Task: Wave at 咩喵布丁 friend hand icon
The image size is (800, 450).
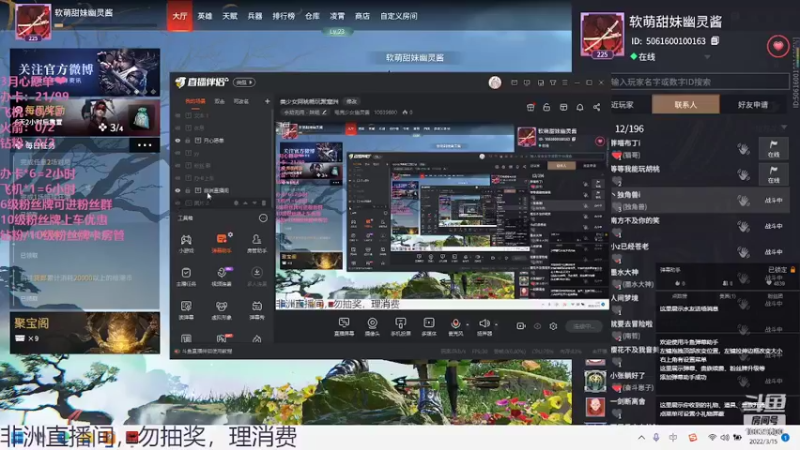Action: (743, 148)
